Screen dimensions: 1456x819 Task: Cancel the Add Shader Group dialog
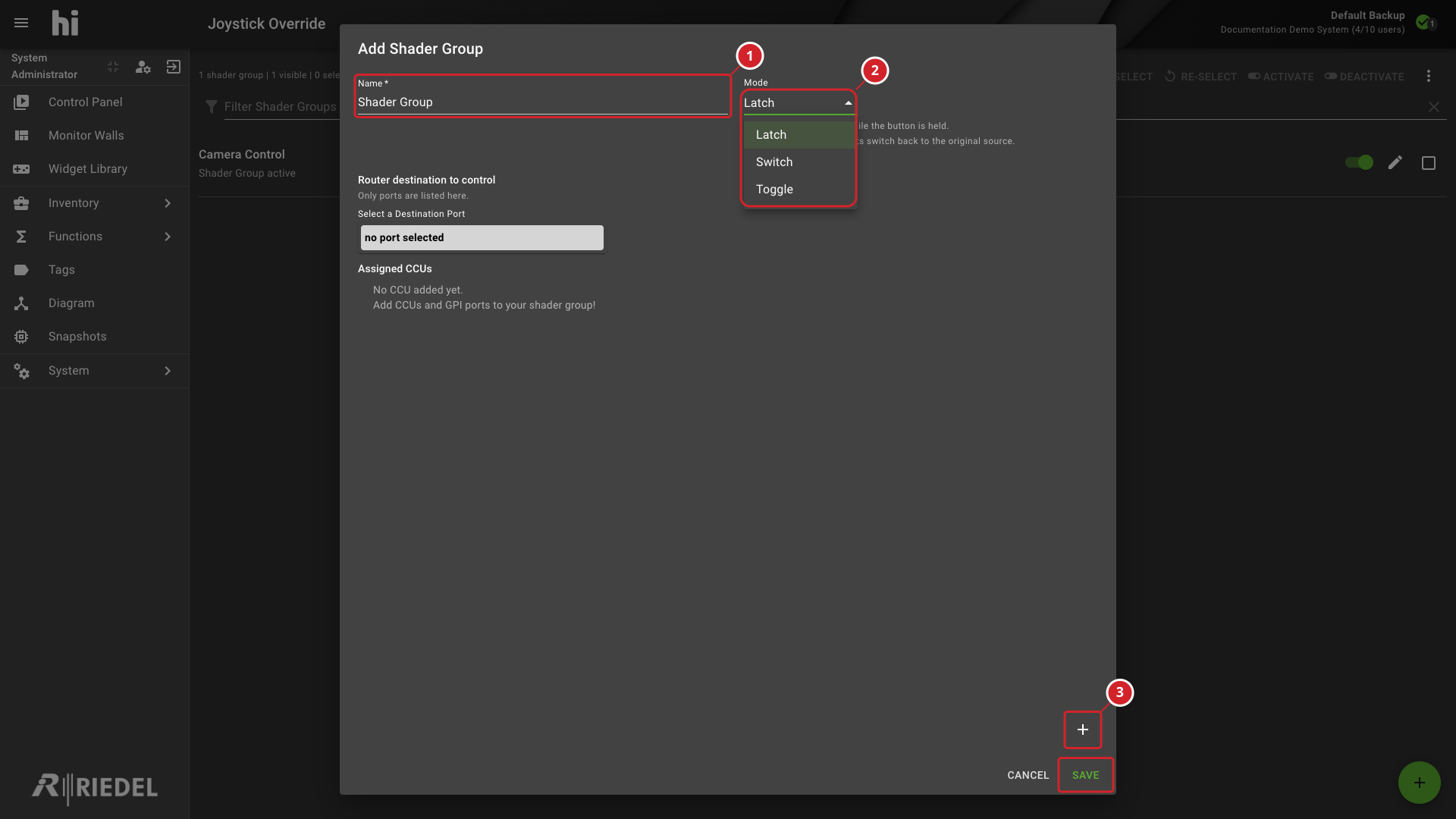(1028, 775)
